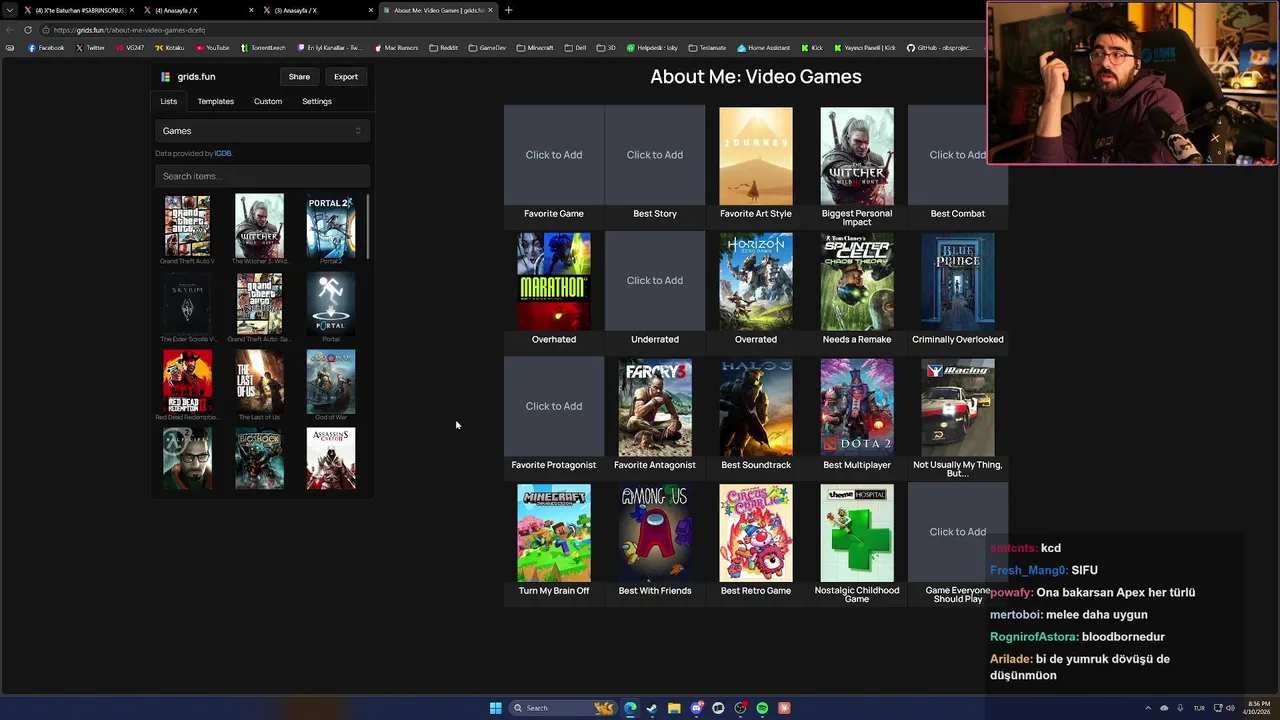Add a game to Best Story slot
Screen dimensions: 1280x720
(x=655, y=155)
